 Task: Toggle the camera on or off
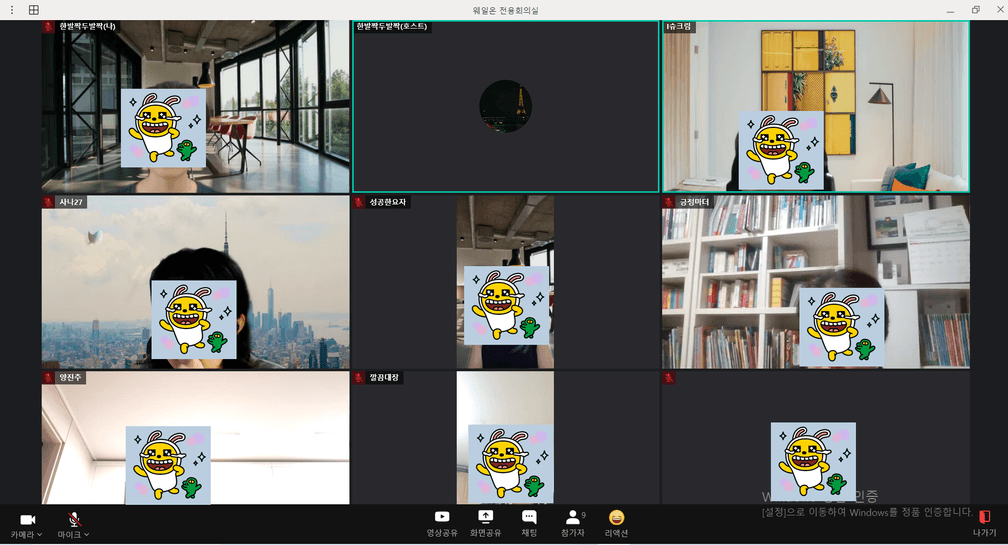[26, 519]
